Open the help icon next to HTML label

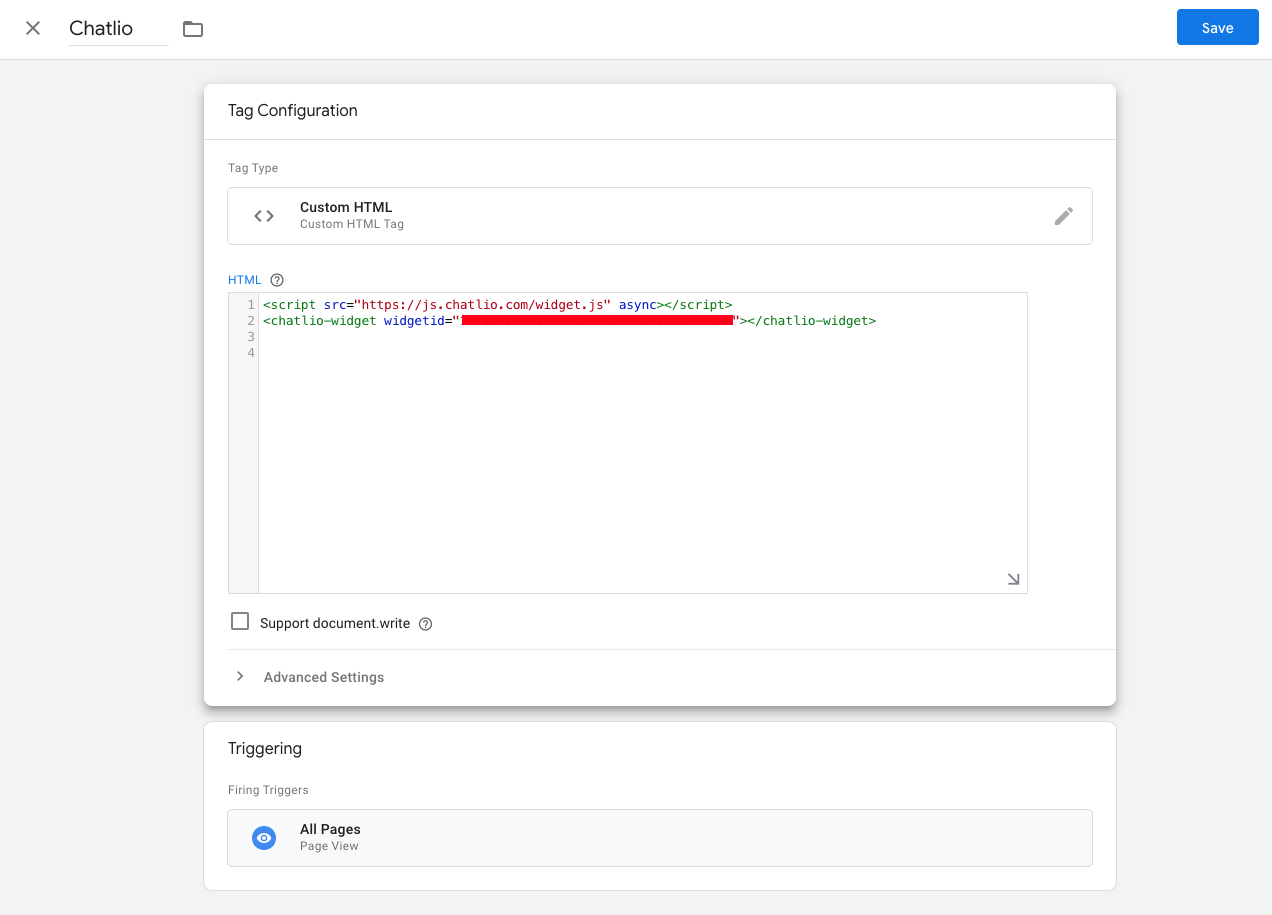click(277, 280)
